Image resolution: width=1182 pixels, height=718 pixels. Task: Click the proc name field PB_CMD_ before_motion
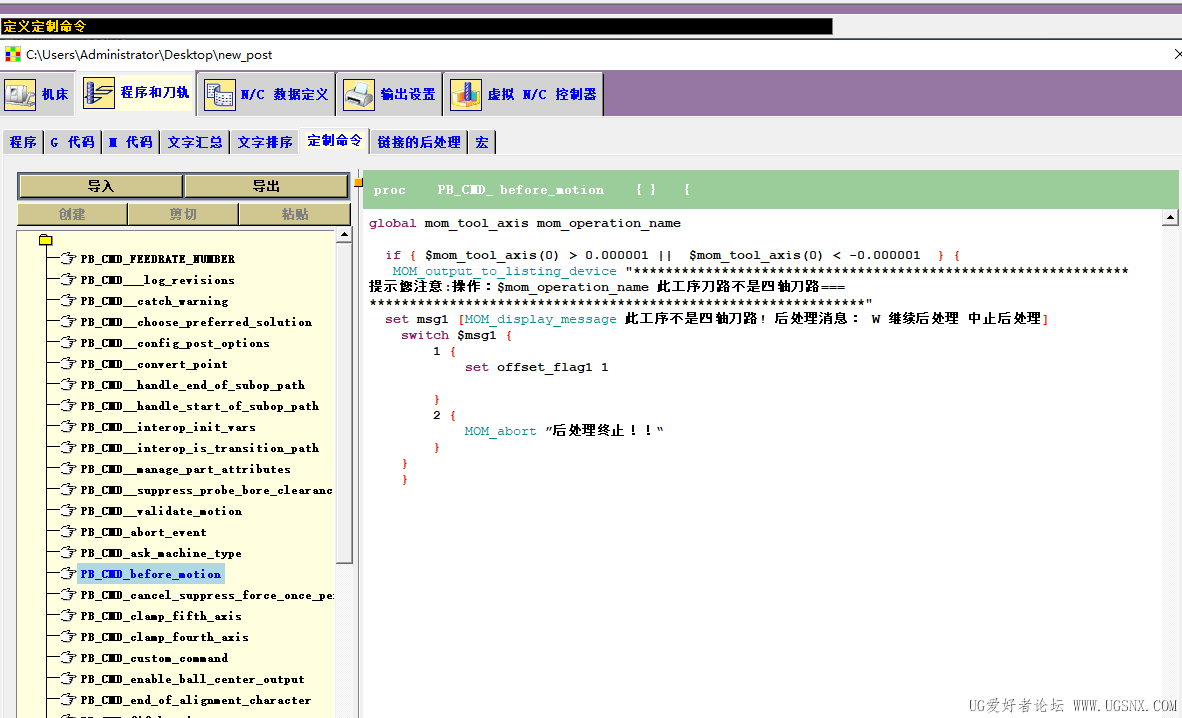[x=521, y=190]
